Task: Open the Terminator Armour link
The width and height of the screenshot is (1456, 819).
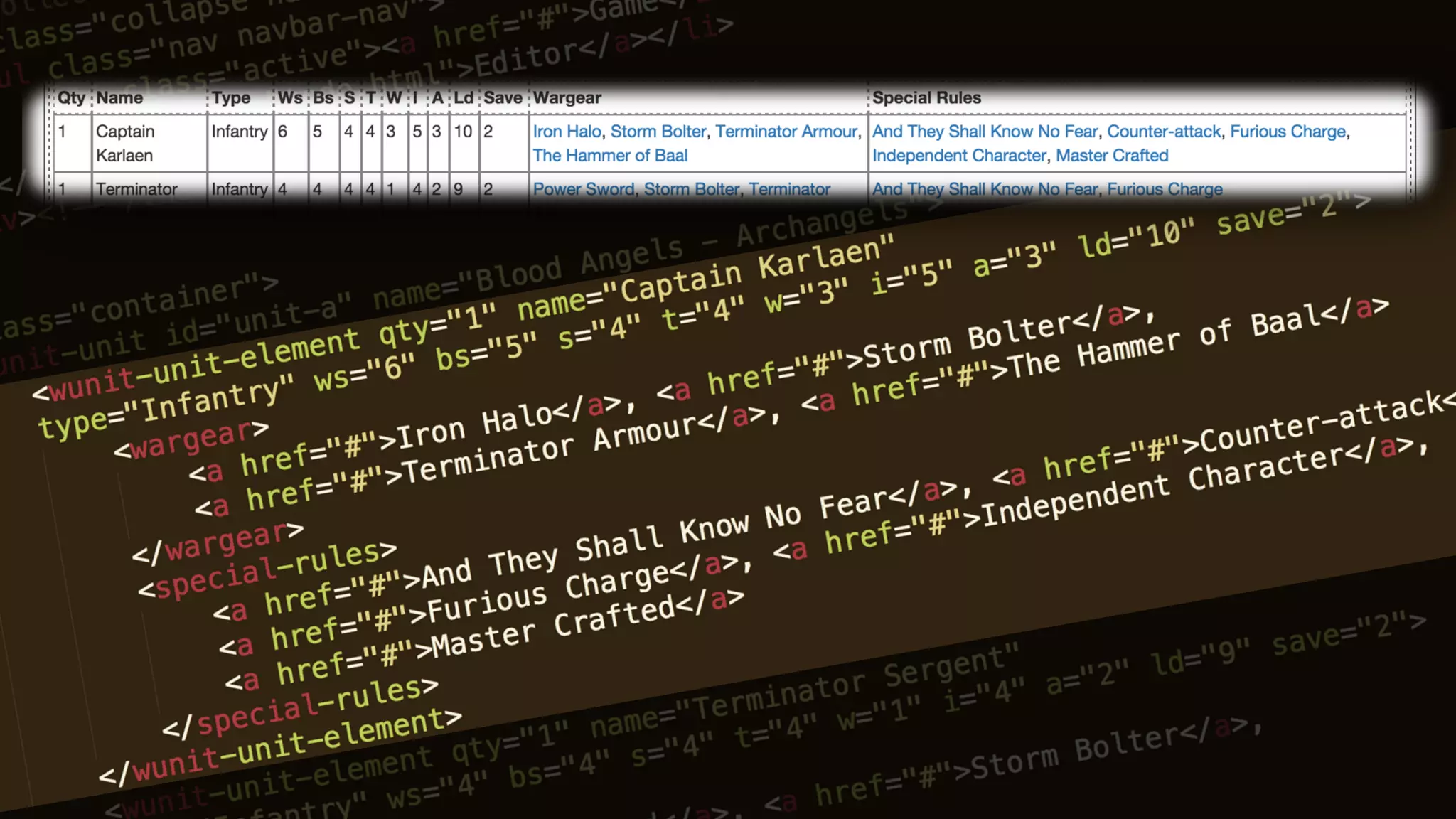Action: 786,132
